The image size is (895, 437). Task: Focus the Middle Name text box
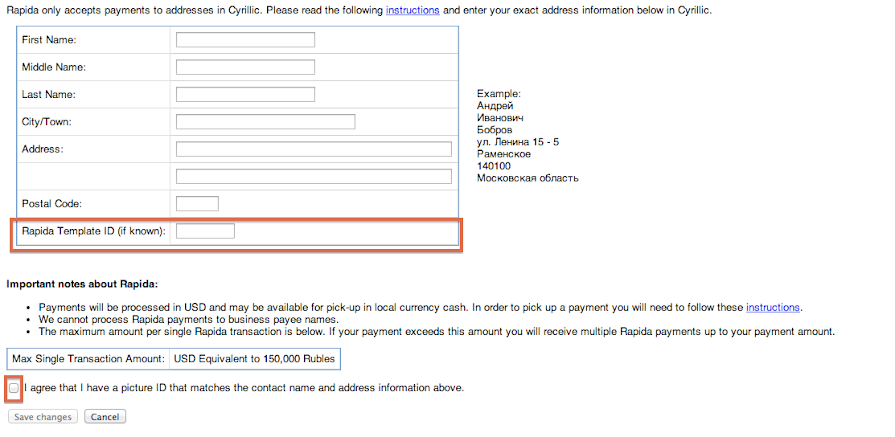click(245, 68)
